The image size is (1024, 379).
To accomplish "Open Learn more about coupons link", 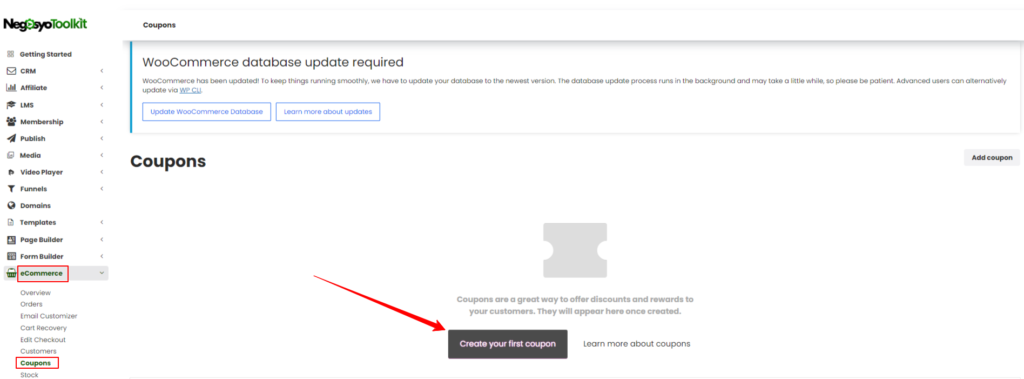I will click(x=637, y=344).
